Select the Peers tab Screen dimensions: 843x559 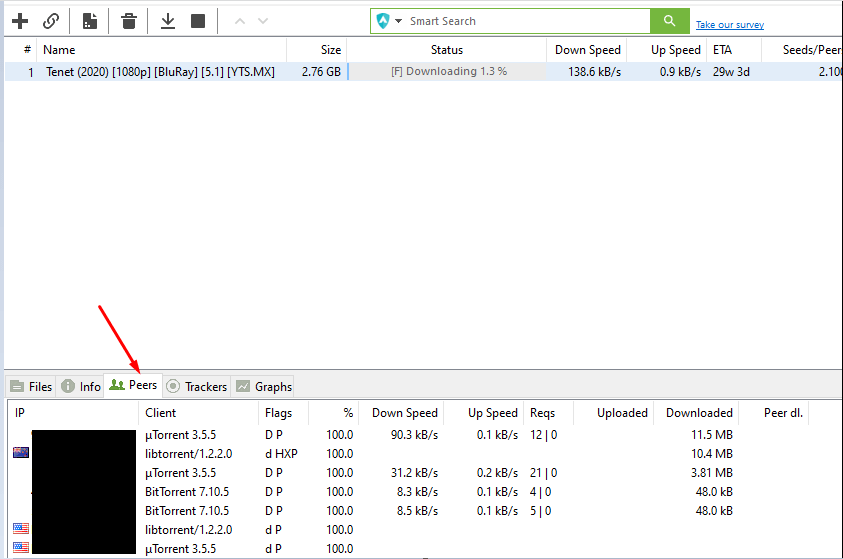click(133, 385)
